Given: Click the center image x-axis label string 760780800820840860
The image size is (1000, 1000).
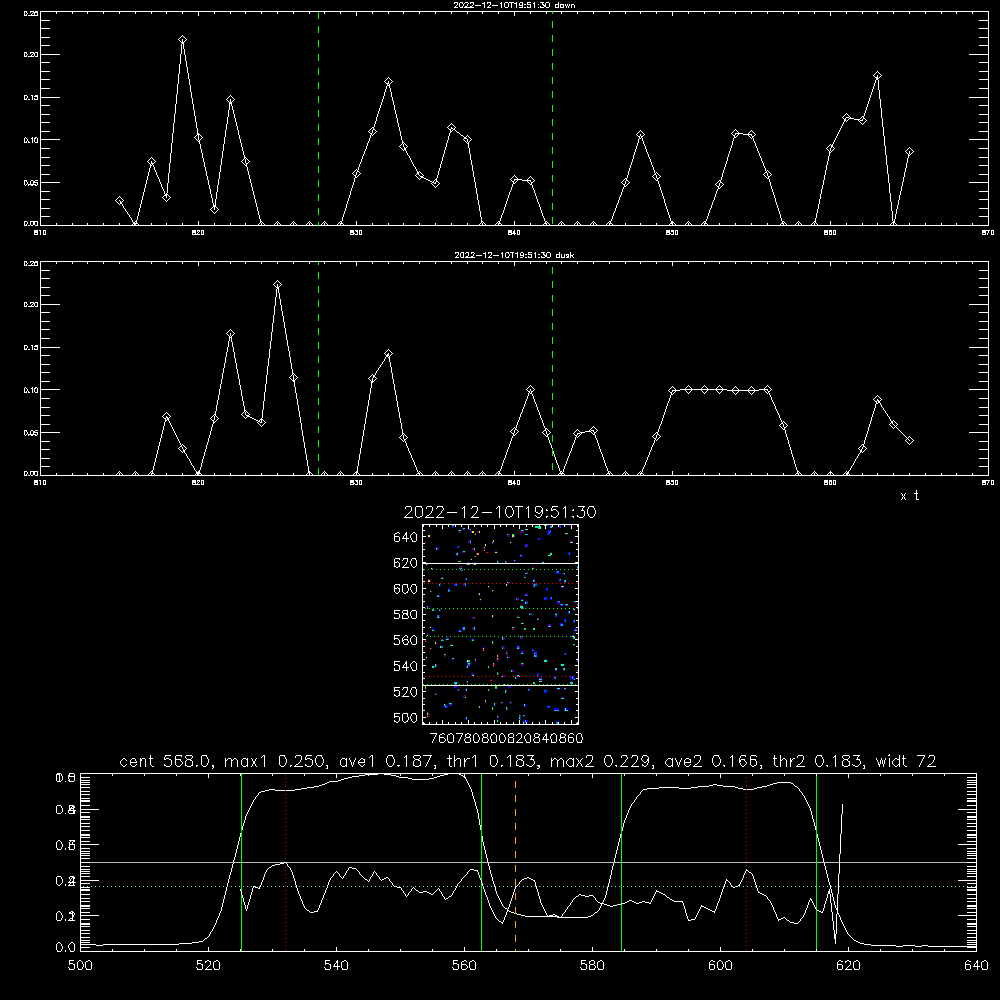Looking at the screenshot, I should (506, 739).
